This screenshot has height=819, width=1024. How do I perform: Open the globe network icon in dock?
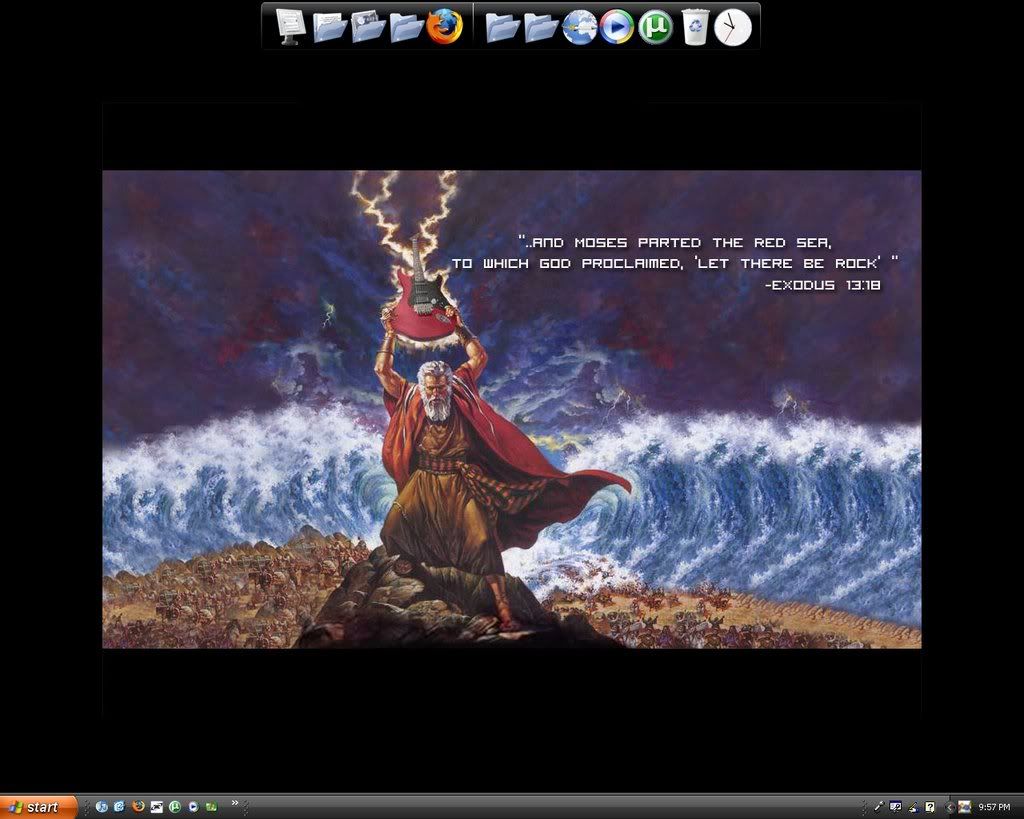pyautogui.click(x=579, y=27)
